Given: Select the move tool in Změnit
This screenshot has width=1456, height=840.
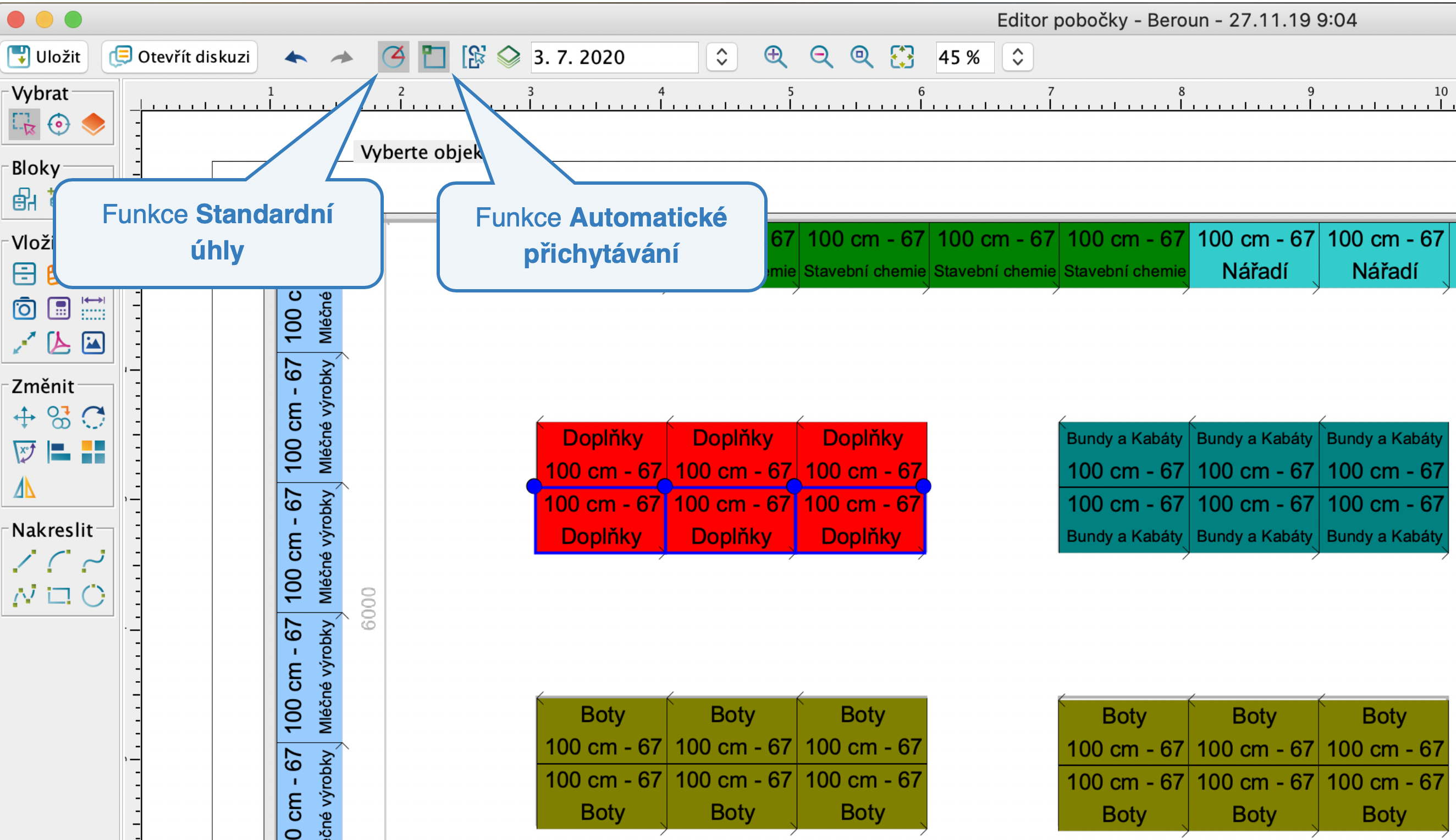Looking at the screenshot, I should pos(24,417).
